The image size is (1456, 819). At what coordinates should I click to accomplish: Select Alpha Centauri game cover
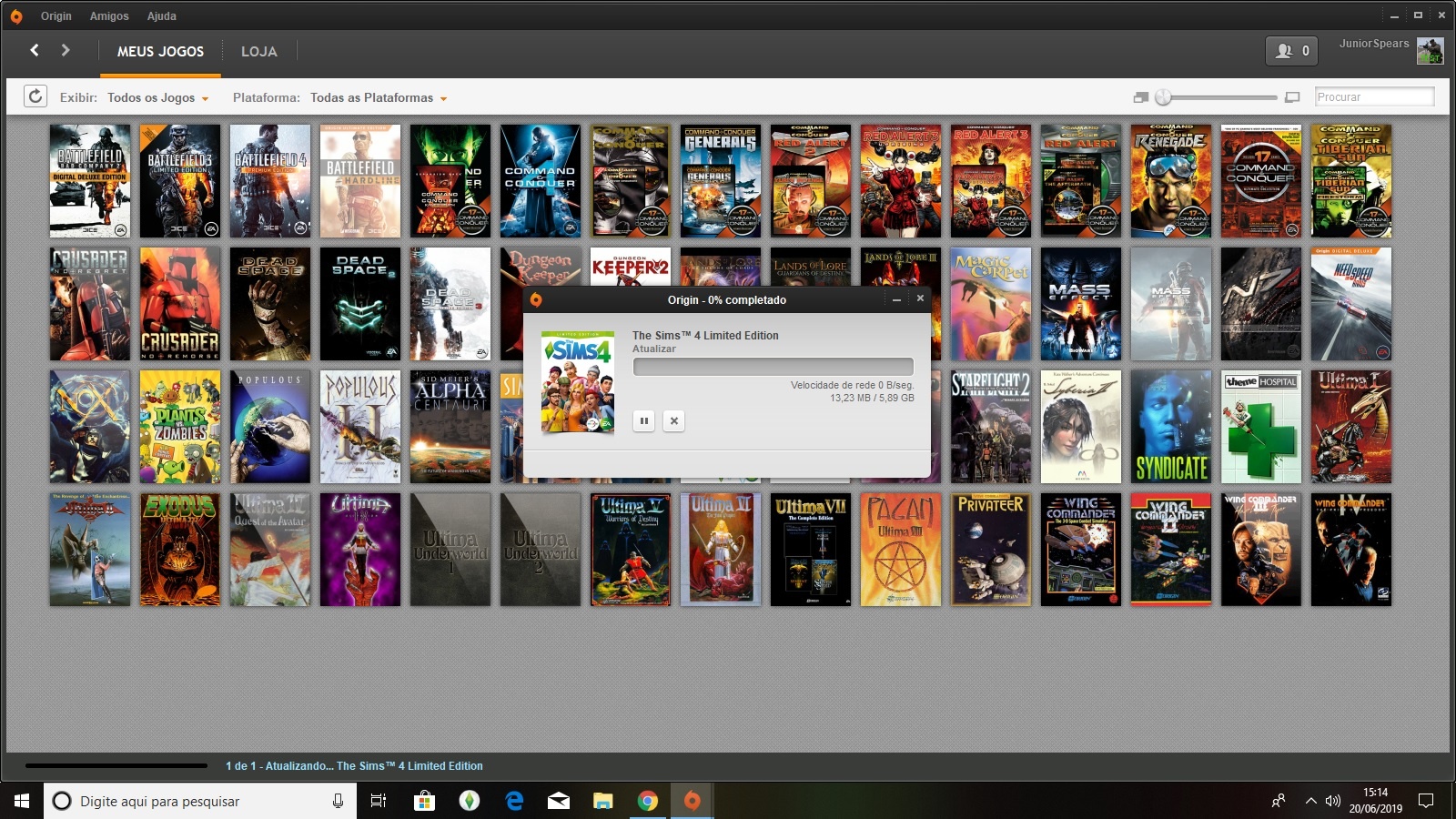tap(450, 427)
